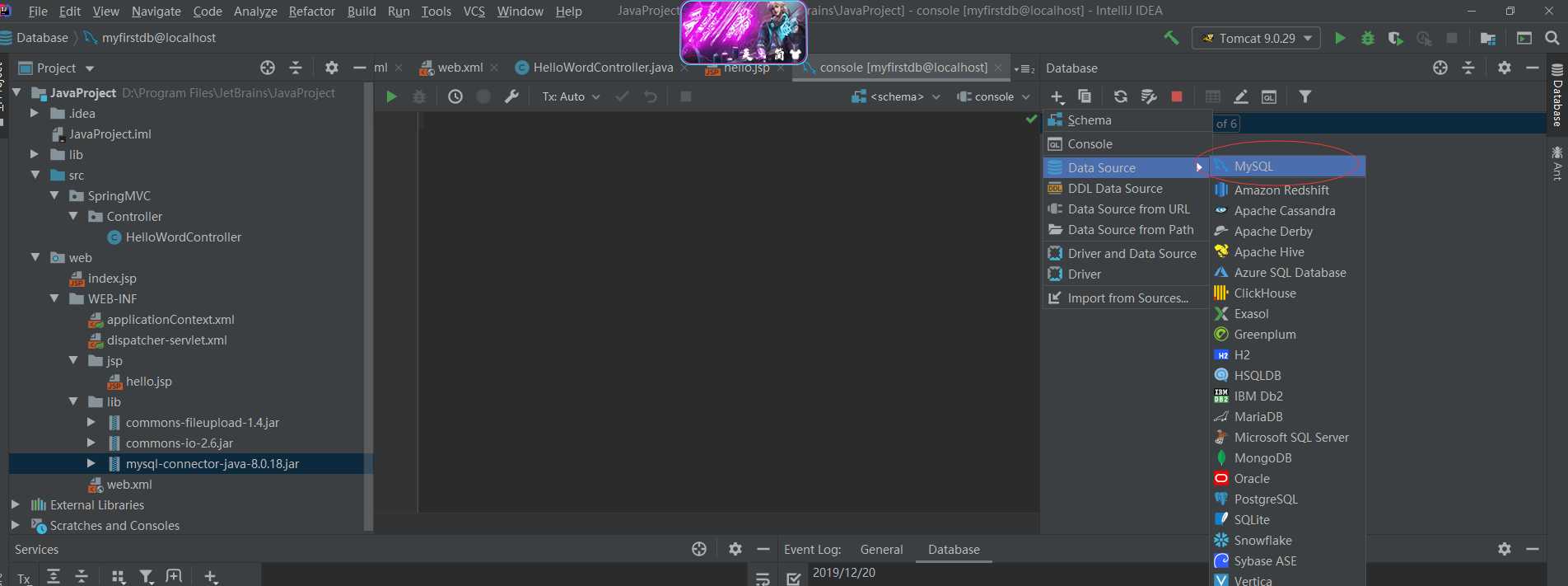This screenshot has height=586, width=1568.
Task: Open the console session dropdown
Action: (x=993, y=96)
